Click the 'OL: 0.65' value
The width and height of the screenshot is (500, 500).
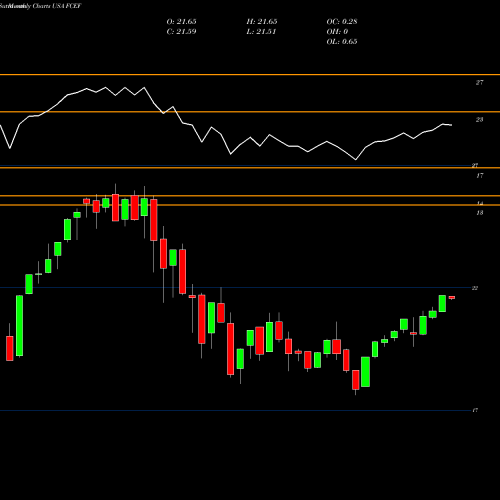point(342,42)
